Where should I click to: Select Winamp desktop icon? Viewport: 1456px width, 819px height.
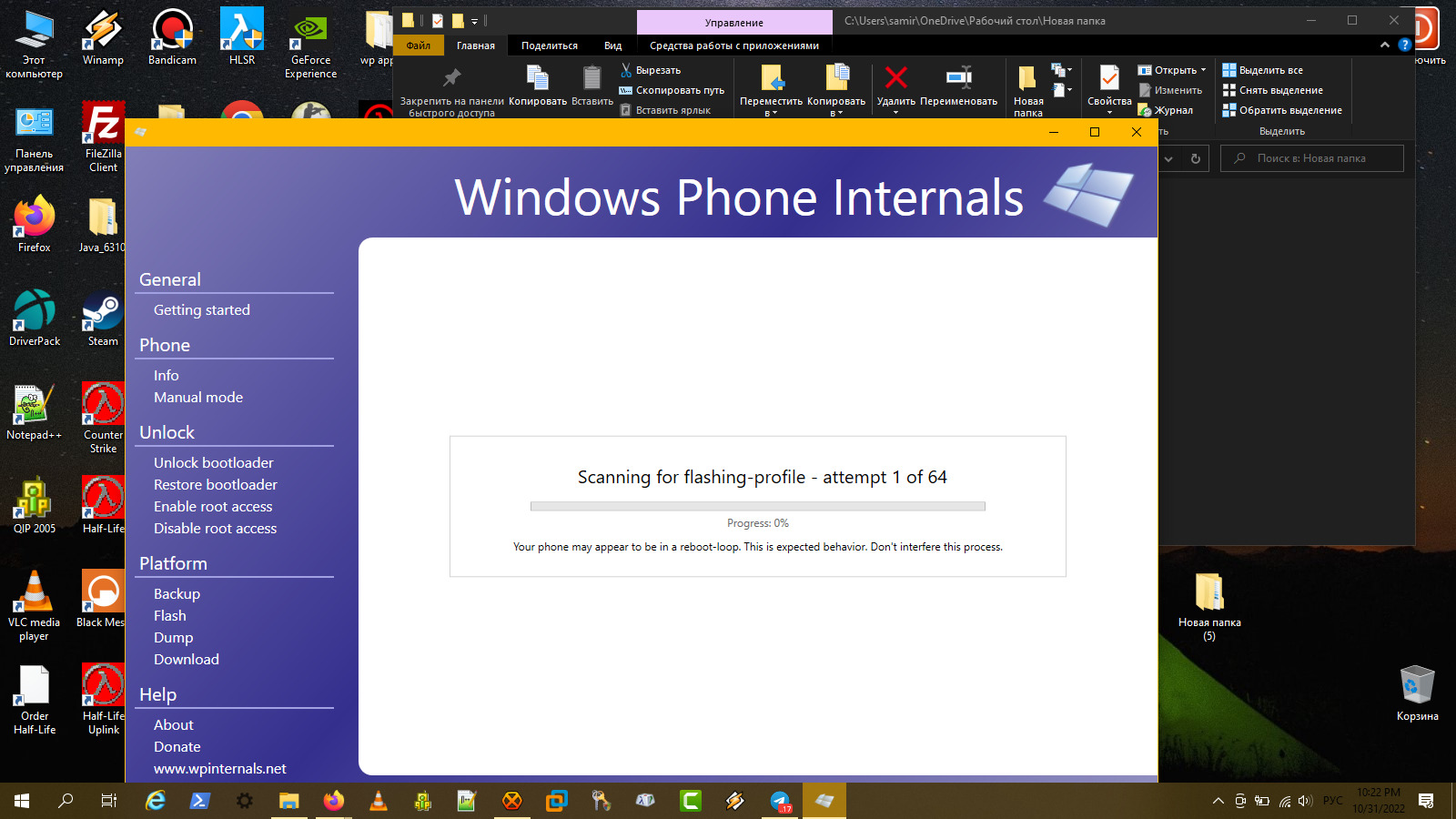coord(103,38)
